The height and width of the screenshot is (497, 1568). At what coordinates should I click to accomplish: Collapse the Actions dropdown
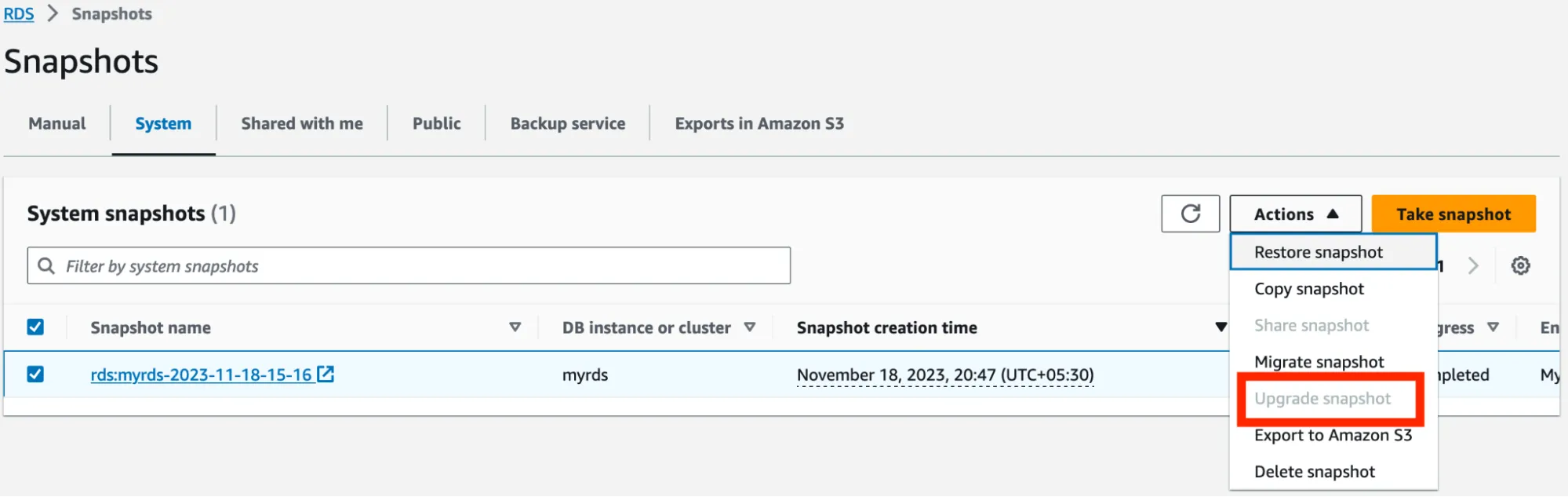tap(1294, 213)
